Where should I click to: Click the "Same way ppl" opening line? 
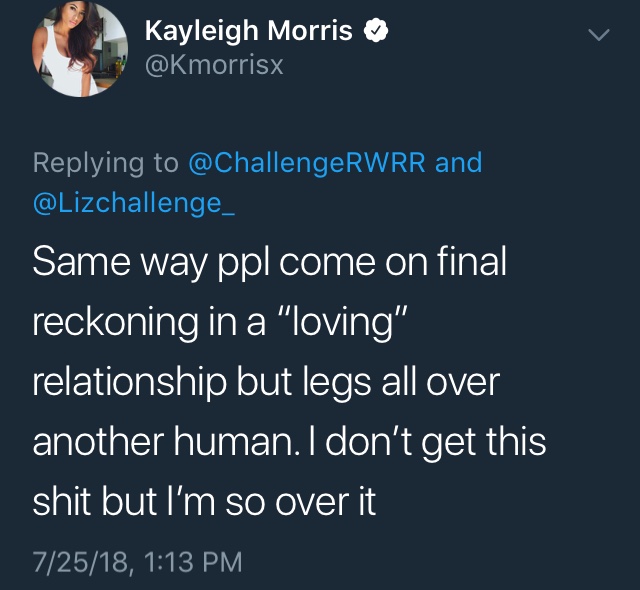point(151,262)
